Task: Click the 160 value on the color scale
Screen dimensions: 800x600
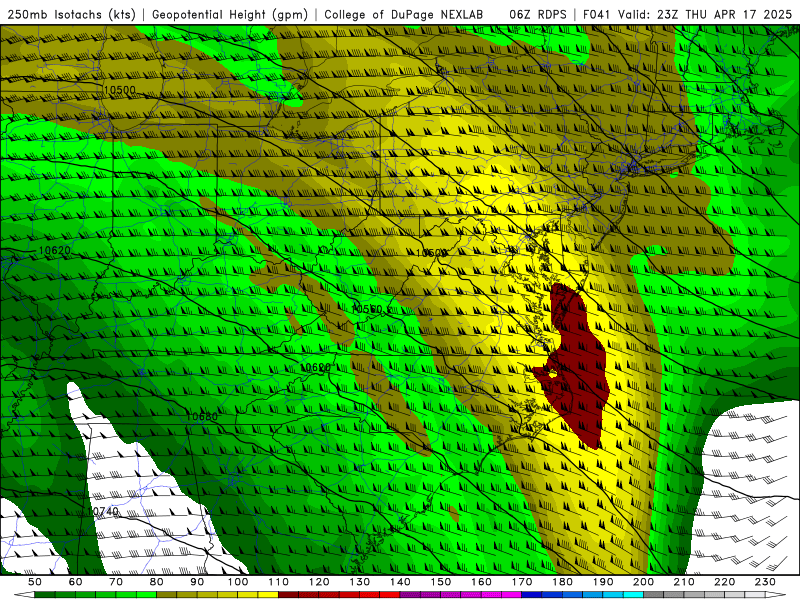Action: (481, 582)
